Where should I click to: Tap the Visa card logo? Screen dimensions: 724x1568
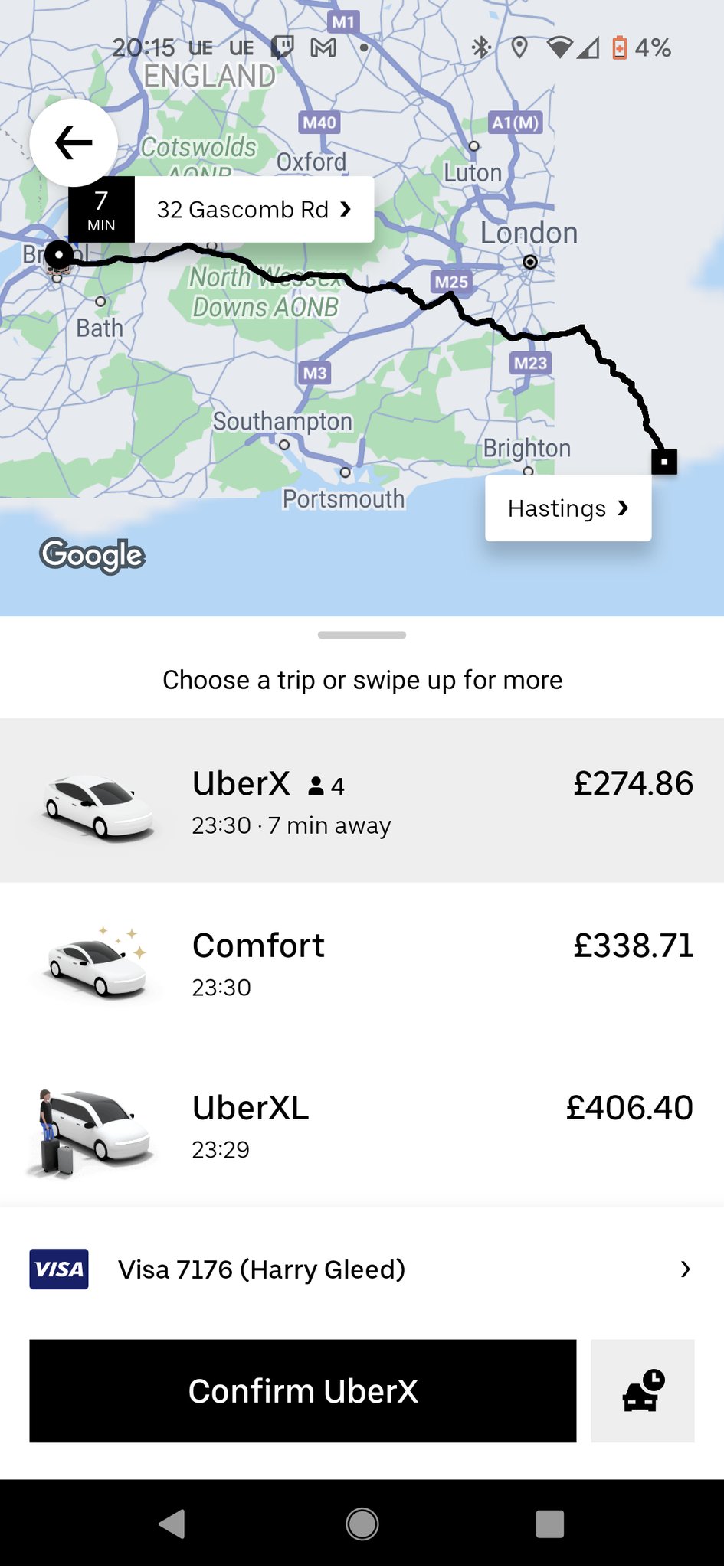pyautogui.click(x=59, y=1269)
